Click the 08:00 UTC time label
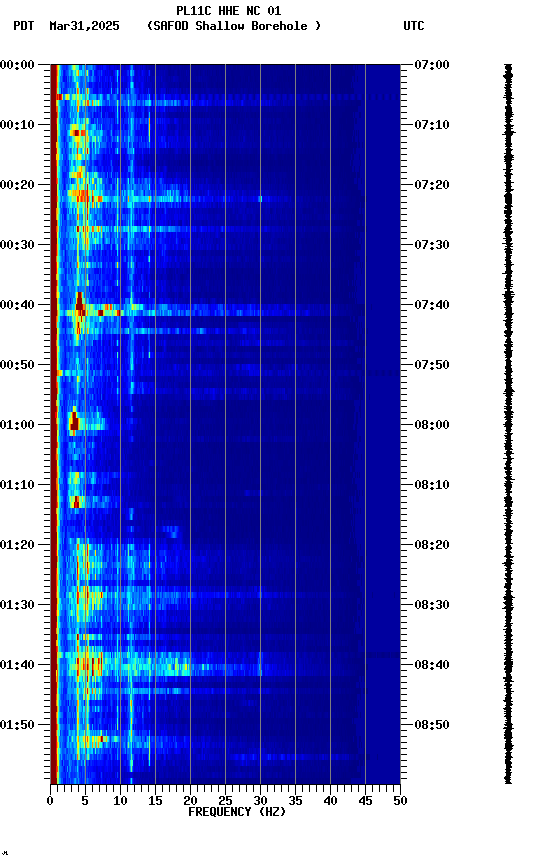Screen dimensions: 552x864 [432, 425]
